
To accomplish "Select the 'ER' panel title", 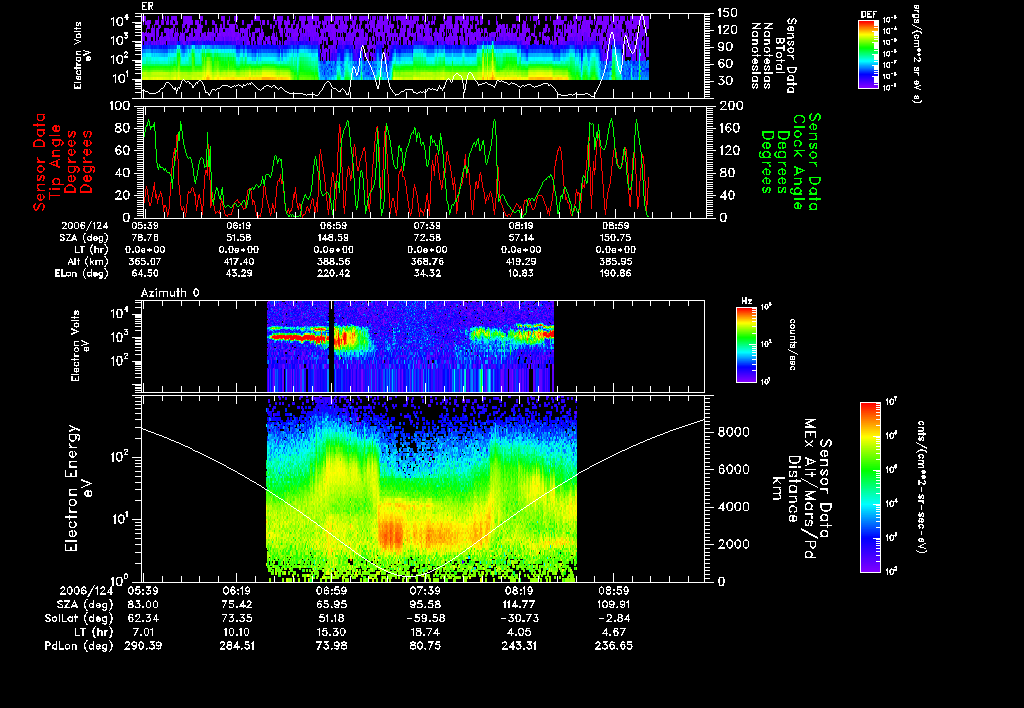I will point(147,7).
